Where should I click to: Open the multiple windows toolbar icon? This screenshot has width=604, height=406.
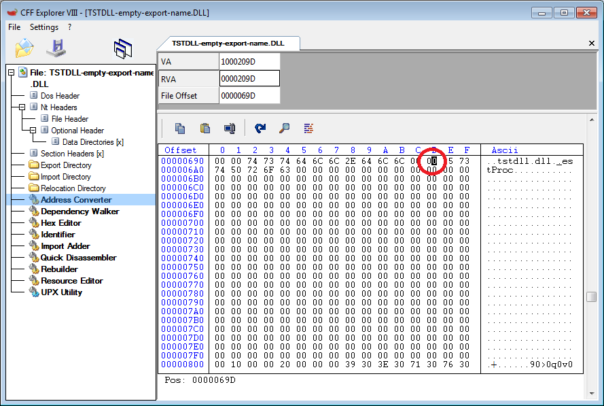pyautogui.click(x=123, y=49)
